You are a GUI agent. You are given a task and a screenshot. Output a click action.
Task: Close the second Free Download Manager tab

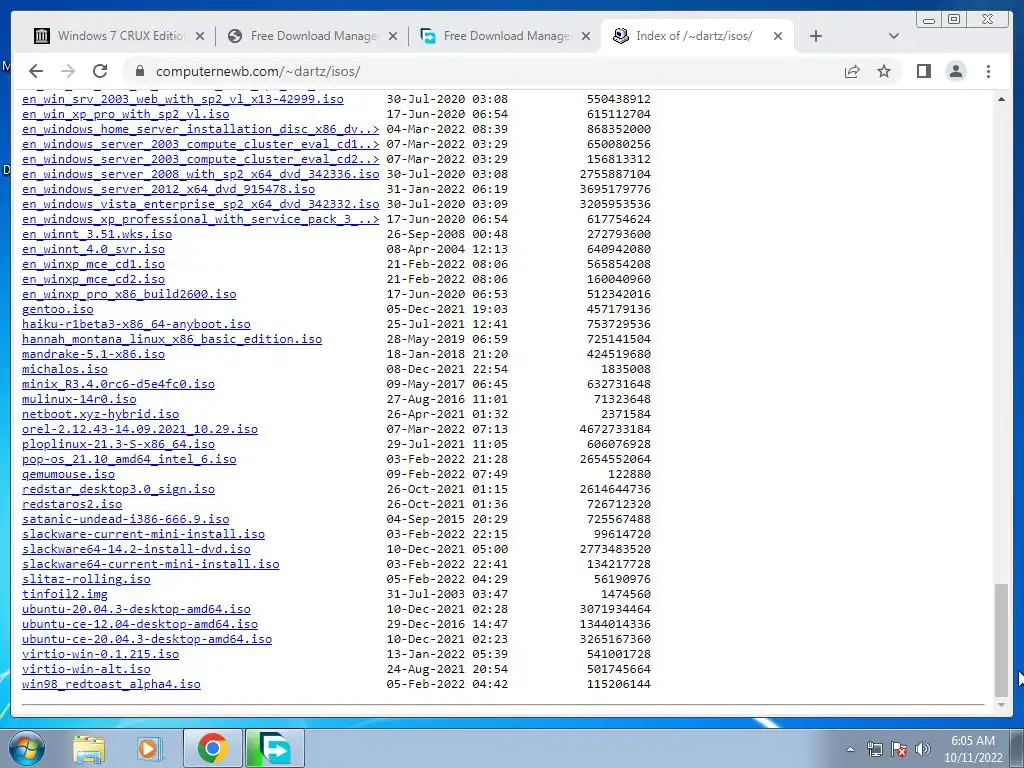click(x=586, y=36)
